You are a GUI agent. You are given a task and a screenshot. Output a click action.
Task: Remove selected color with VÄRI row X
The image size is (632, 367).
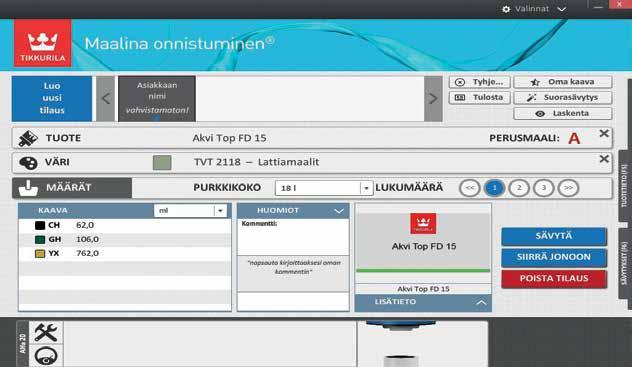[604, 159]
